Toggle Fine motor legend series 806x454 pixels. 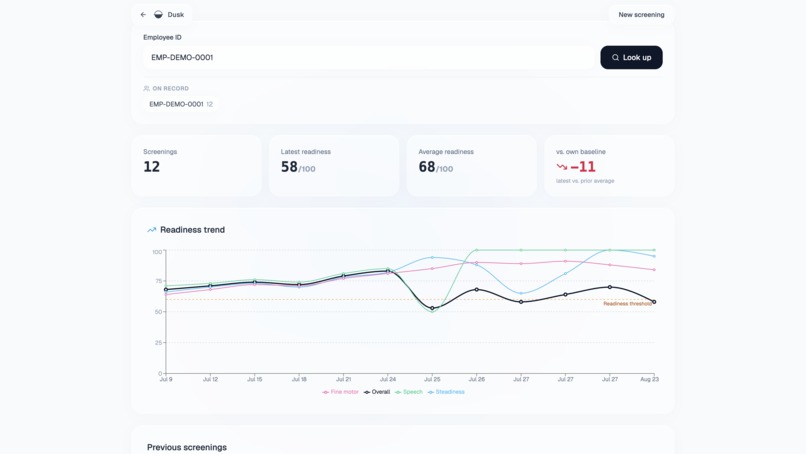coord(340,392)
